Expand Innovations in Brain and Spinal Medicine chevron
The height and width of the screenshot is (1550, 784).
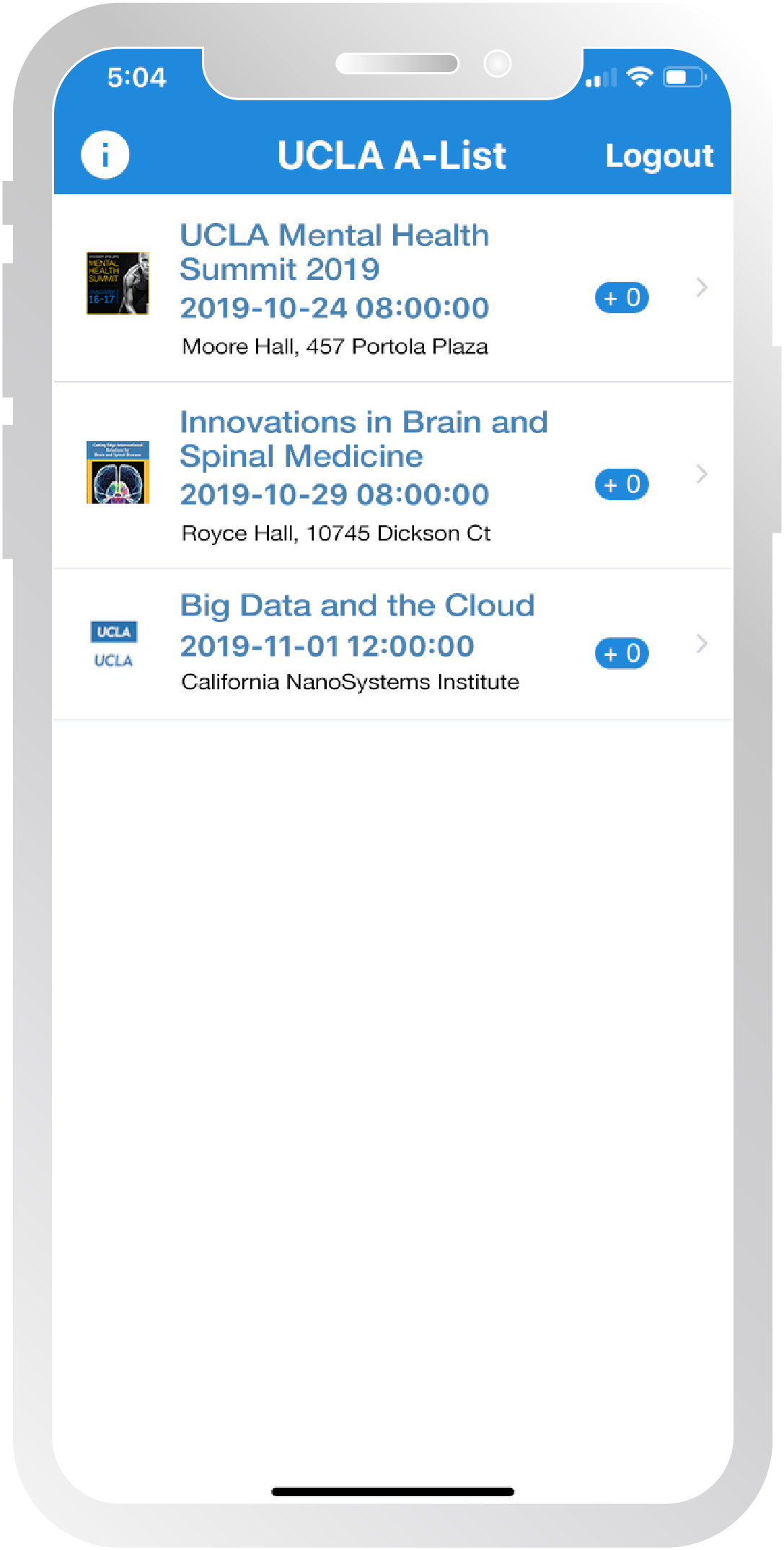pos(702,474)
